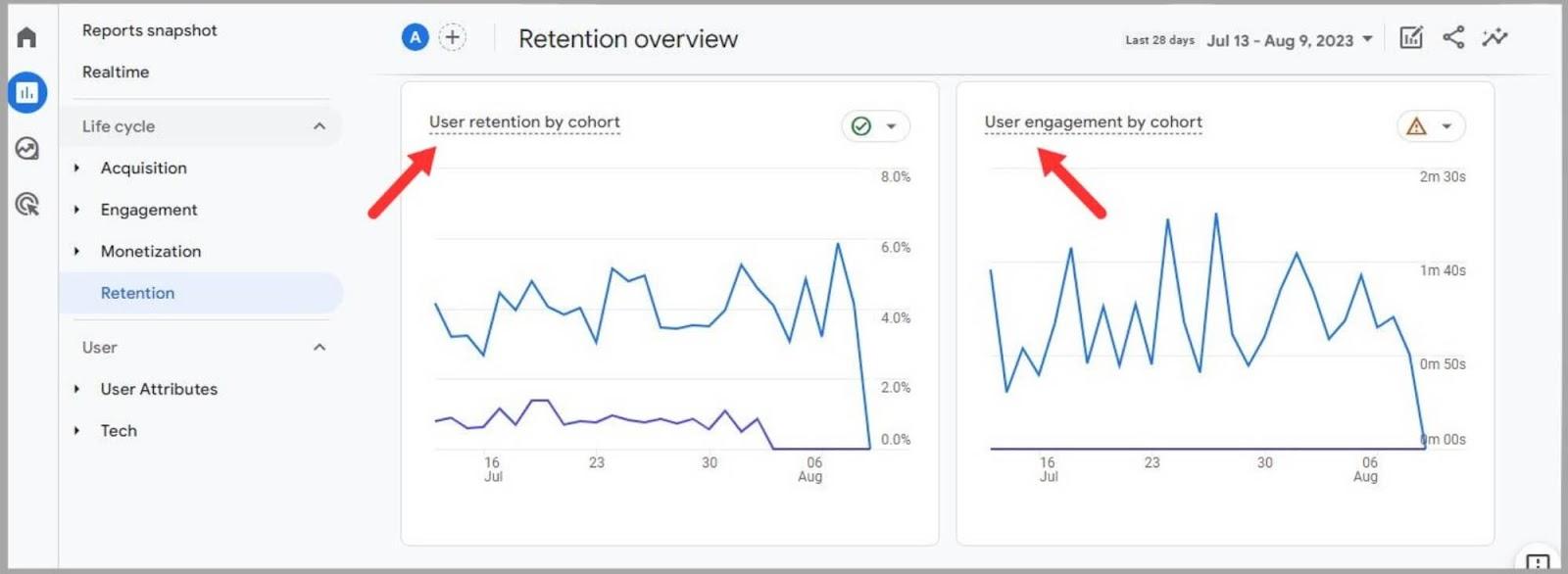The width and height of the screenshot is (1568, 574).
Task: Open the Explore icon in left rail
Action: tap(26, 148)
